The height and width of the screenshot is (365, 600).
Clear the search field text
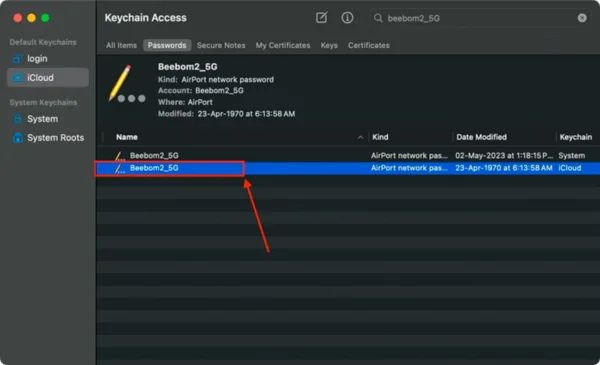tap(582, 18)
